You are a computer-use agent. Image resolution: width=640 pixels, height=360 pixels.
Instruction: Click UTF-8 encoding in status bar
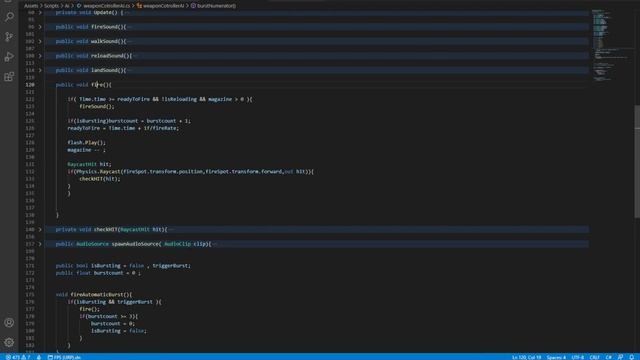click(578, 357)
